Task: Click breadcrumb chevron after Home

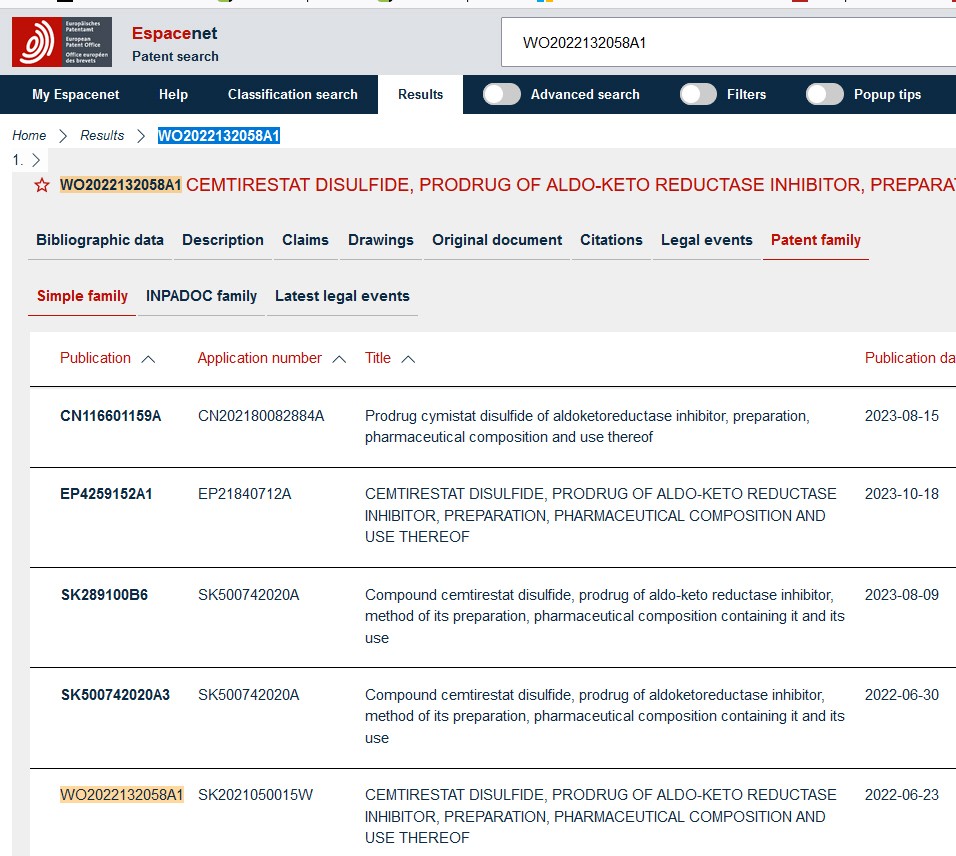Action: pyautogui.click(x=63, y=136)
